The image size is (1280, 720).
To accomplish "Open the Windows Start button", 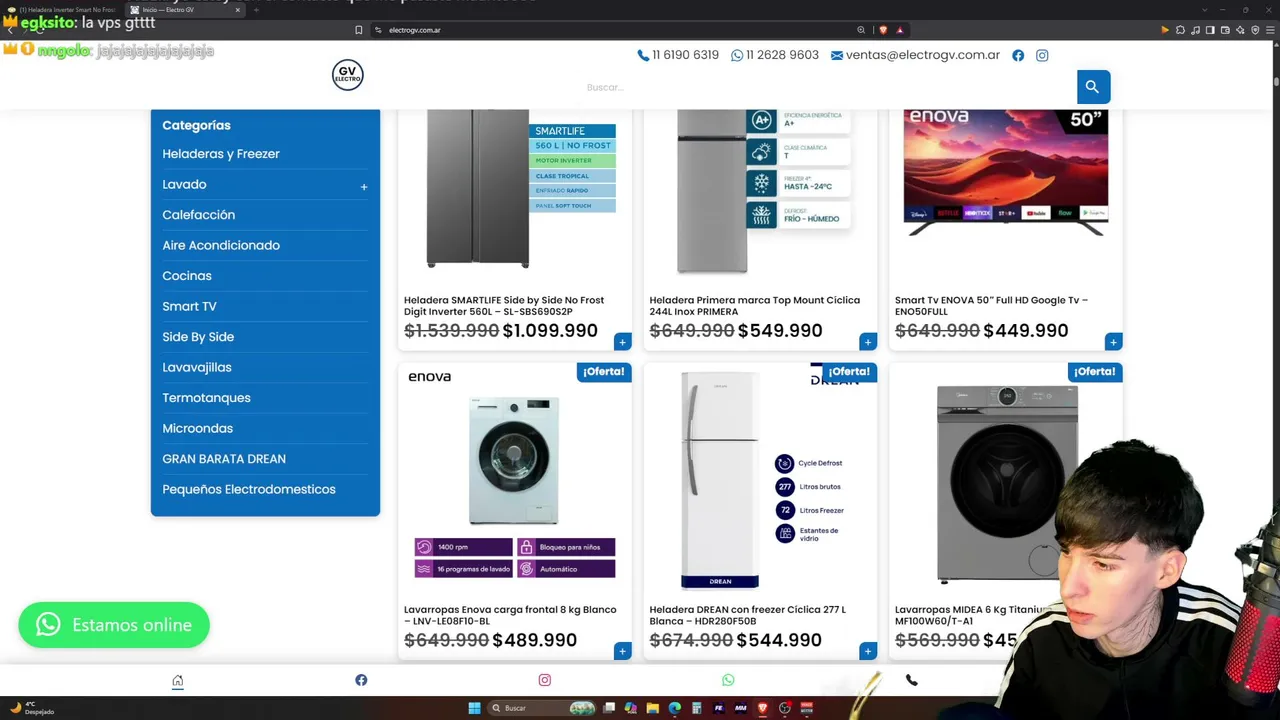I will (x=474, y=708).
